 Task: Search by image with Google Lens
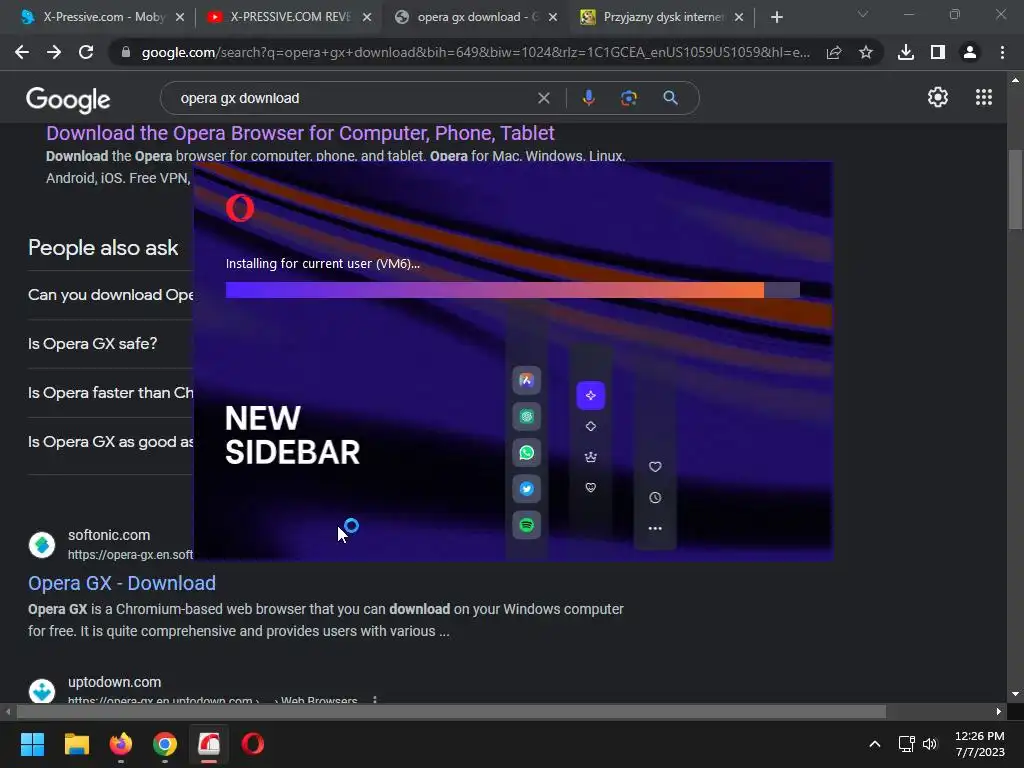coord(629,98)
